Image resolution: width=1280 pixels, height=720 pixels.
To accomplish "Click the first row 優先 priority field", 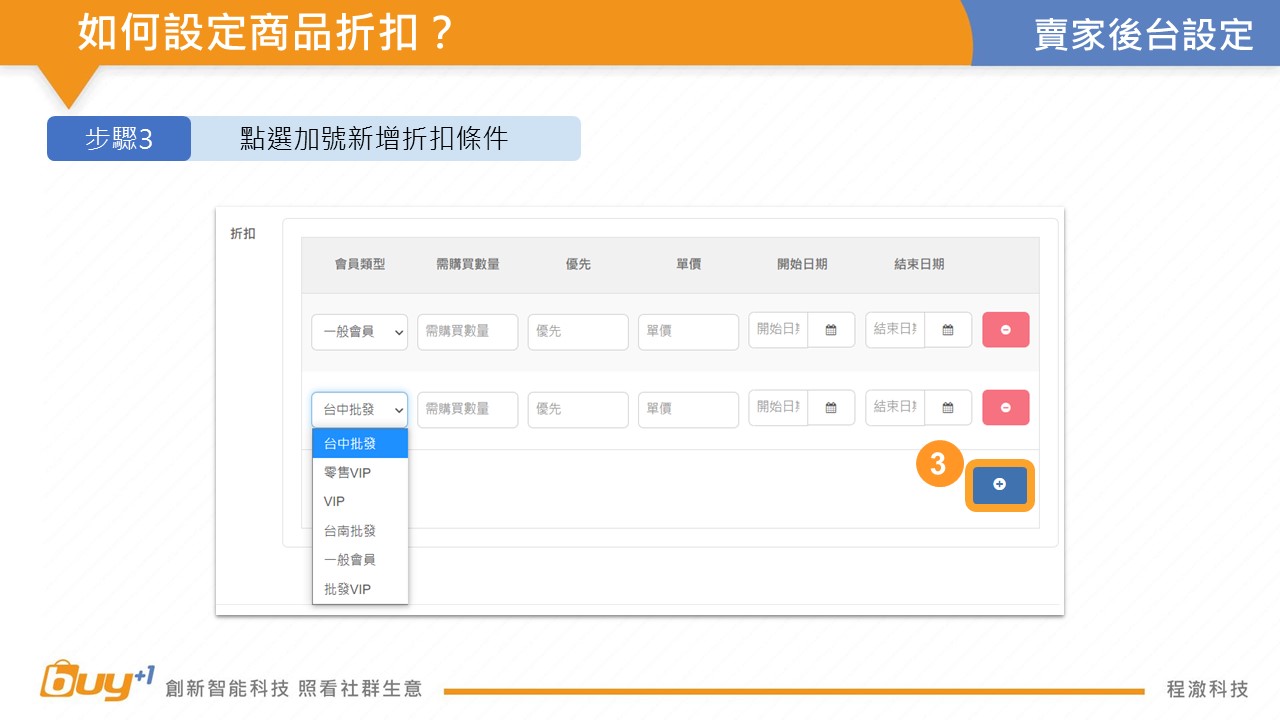I will 578,332.
